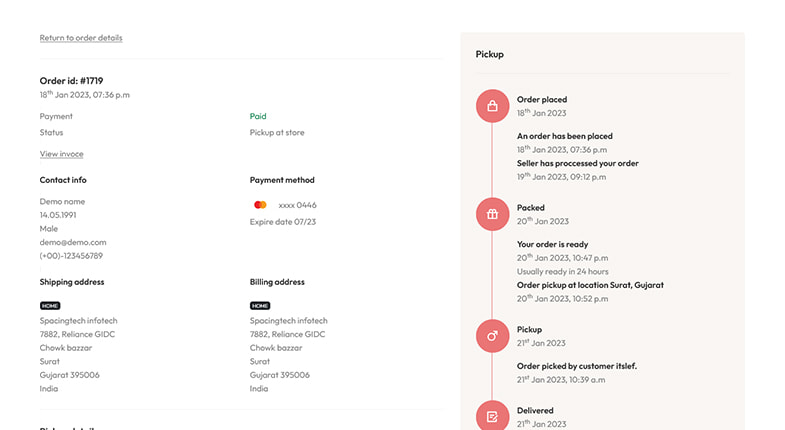Click the Expire date 07/23 text
Viewport: 785px width, 430px height.
(x=282, y=222)
